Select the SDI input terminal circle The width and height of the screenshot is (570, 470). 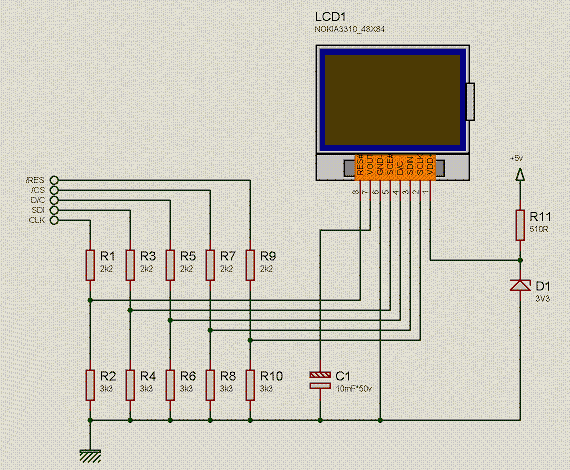[54, 210]
